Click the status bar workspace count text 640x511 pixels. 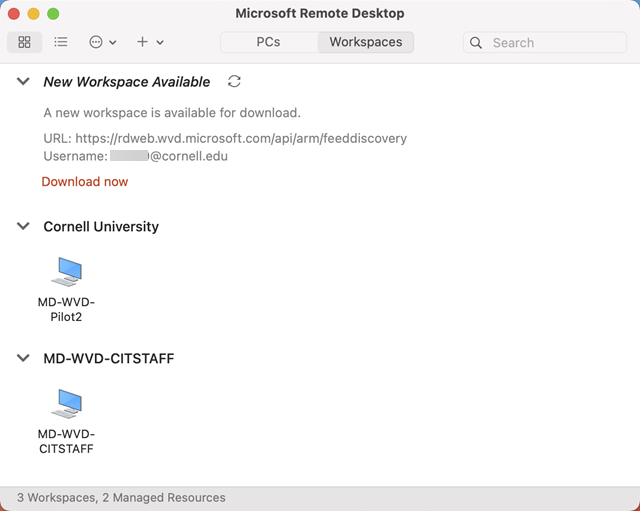[121, 497]
